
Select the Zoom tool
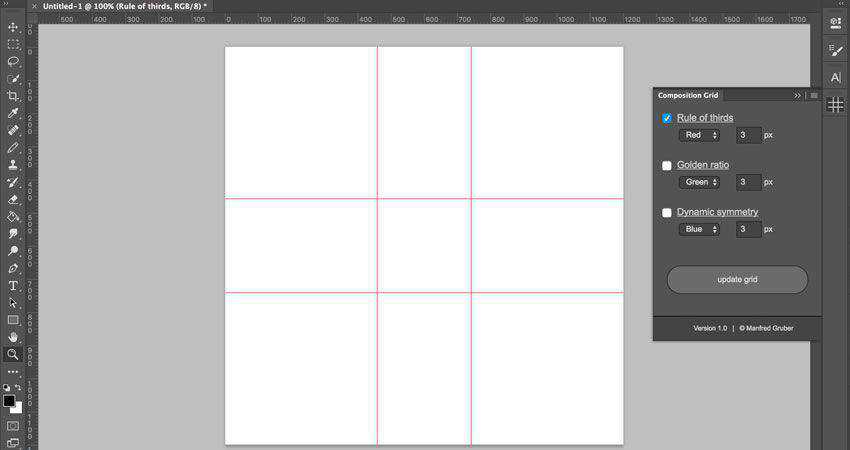13,354
